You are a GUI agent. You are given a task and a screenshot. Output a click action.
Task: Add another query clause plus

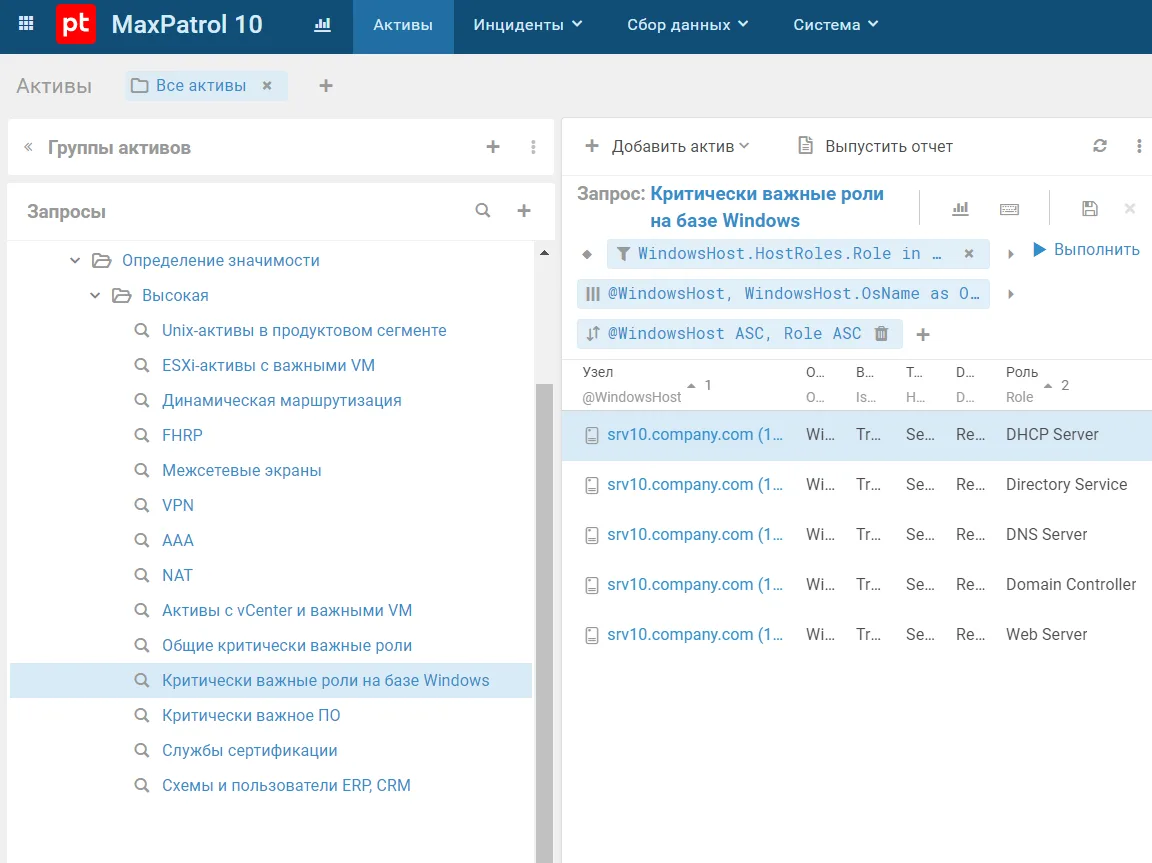coord(924,335)
